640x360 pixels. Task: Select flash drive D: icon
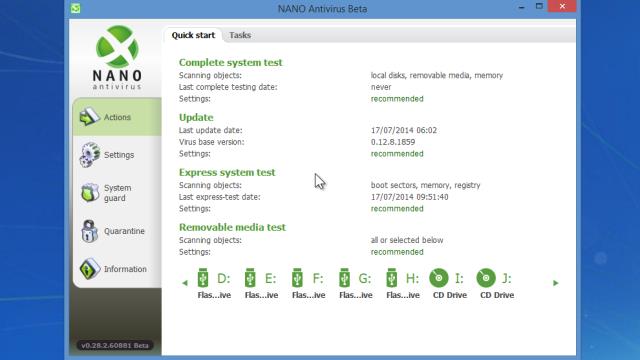203,278
